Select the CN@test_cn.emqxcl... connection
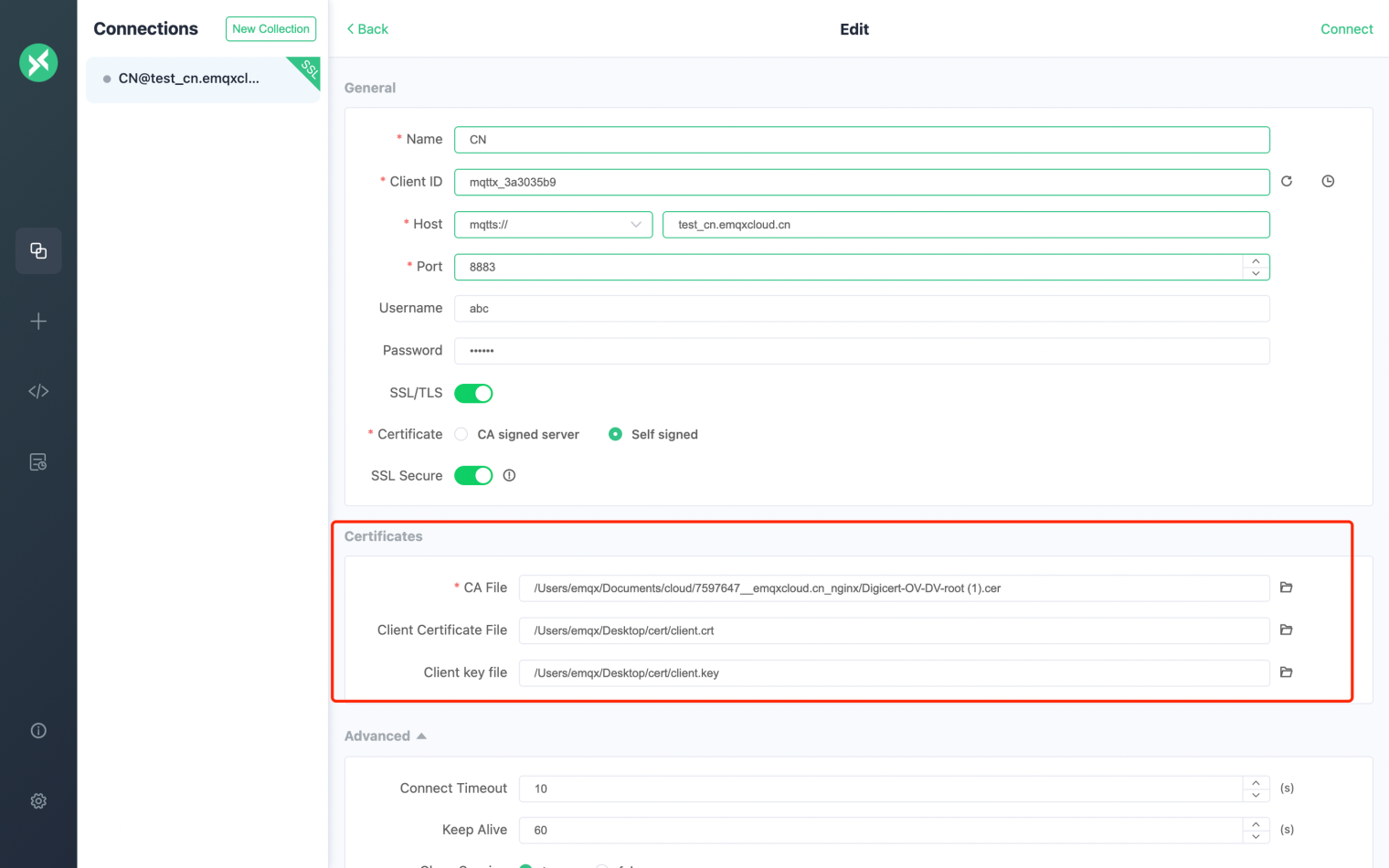 203,79
